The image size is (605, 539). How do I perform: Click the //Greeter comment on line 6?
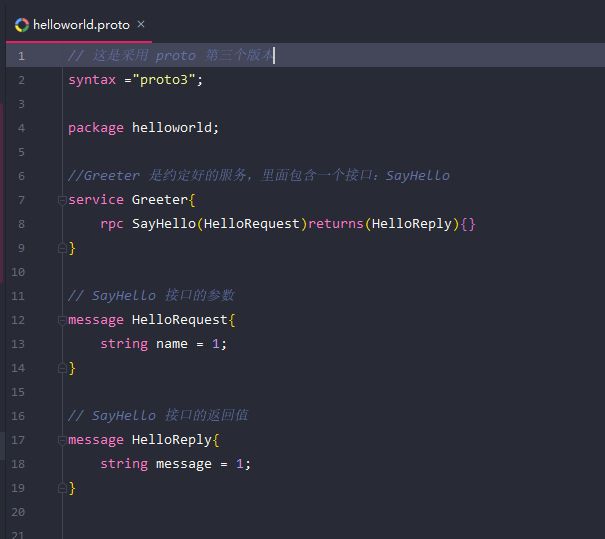[x=259, y=176]
